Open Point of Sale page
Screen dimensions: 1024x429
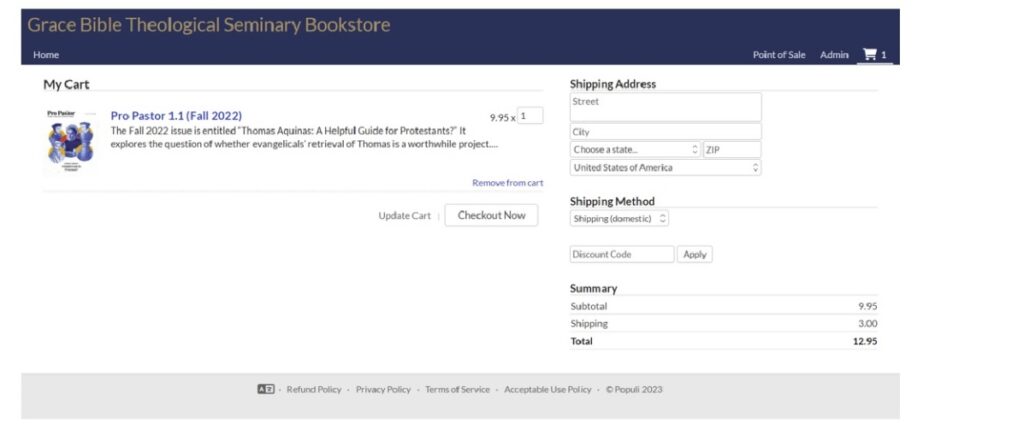point(778,55)
